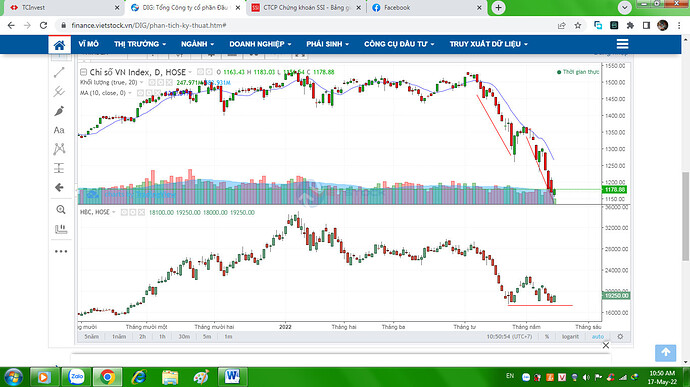690x387 pixels.
Task: Open Microsoft Word from the taskbar
Action: (232, 377)
